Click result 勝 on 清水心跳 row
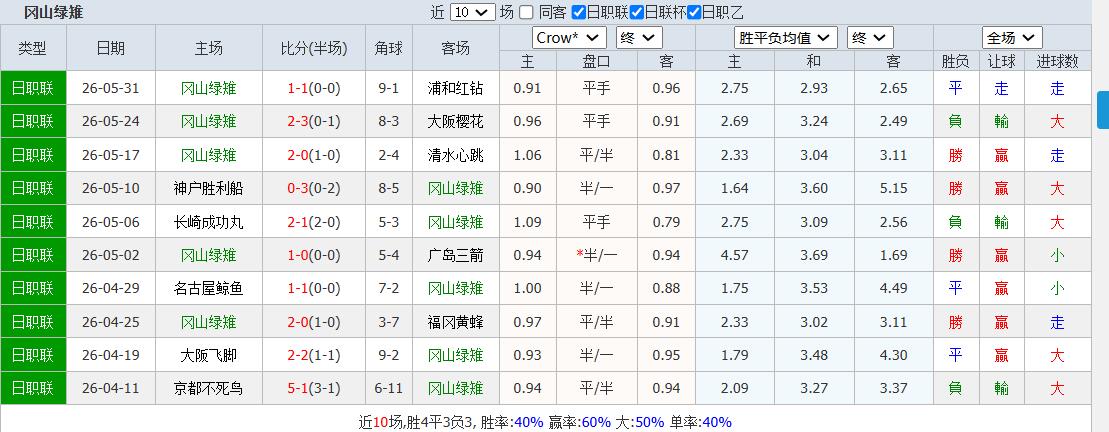This screenshot has width=1109, height=432. point(956,155)
